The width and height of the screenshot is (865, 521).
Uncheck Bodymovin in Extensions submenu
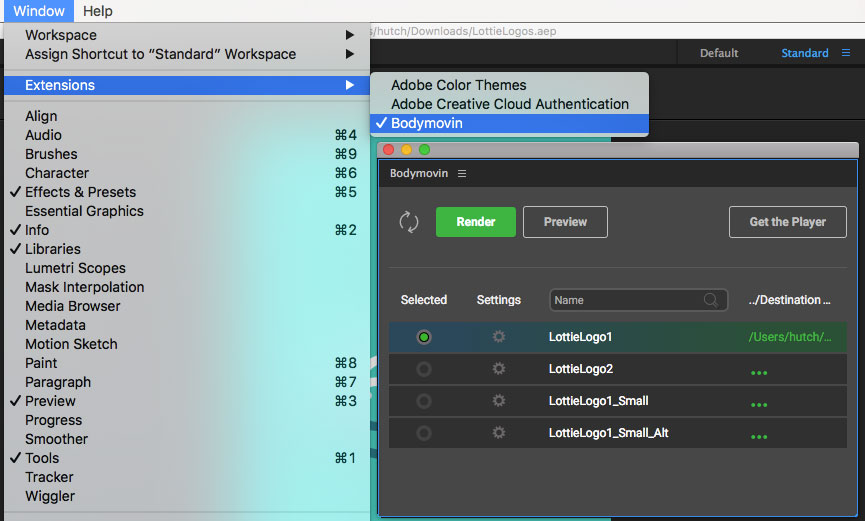pos(509,123)
